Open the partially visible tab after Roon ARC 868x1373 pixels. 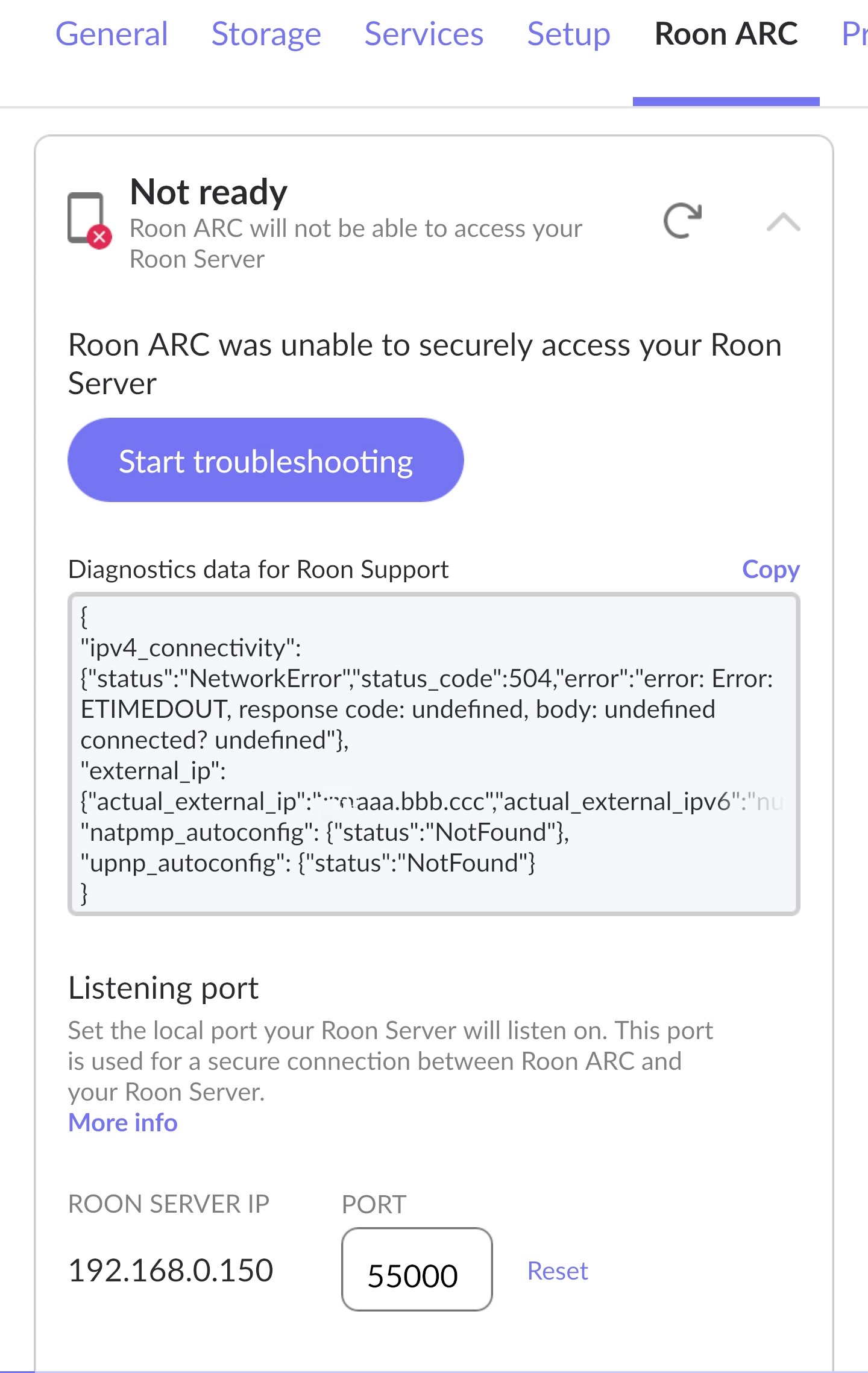(x=855, y=34)
